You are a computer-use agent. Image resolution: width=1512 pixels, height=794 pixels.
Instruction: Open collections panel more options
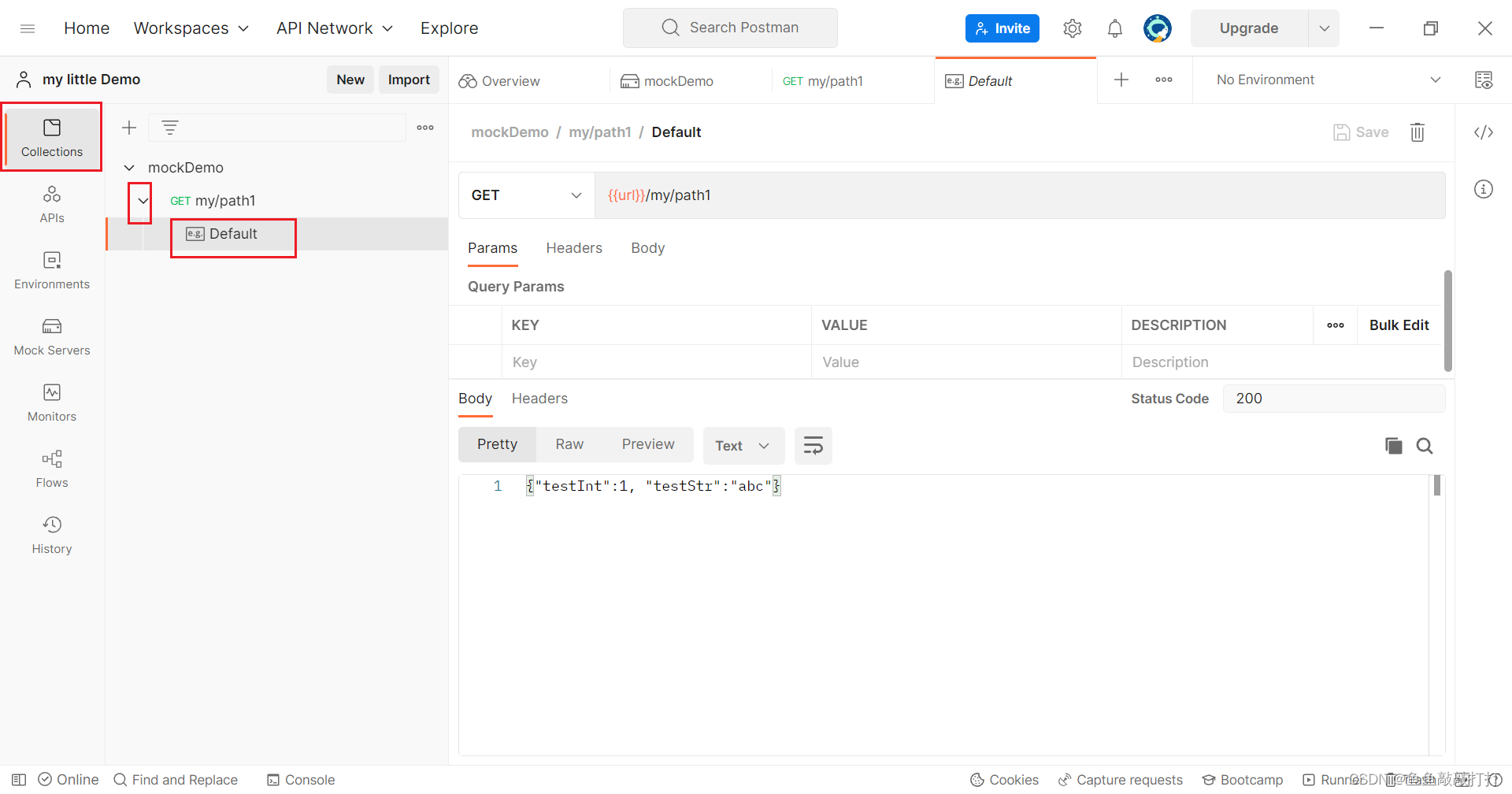(x=425, y=128)
